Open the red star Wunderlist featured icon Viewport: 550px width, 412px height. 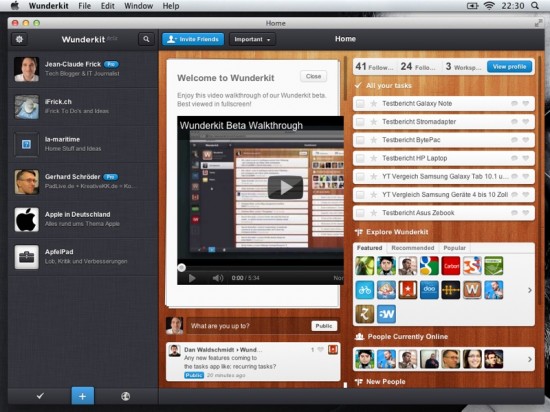(408, 290)
